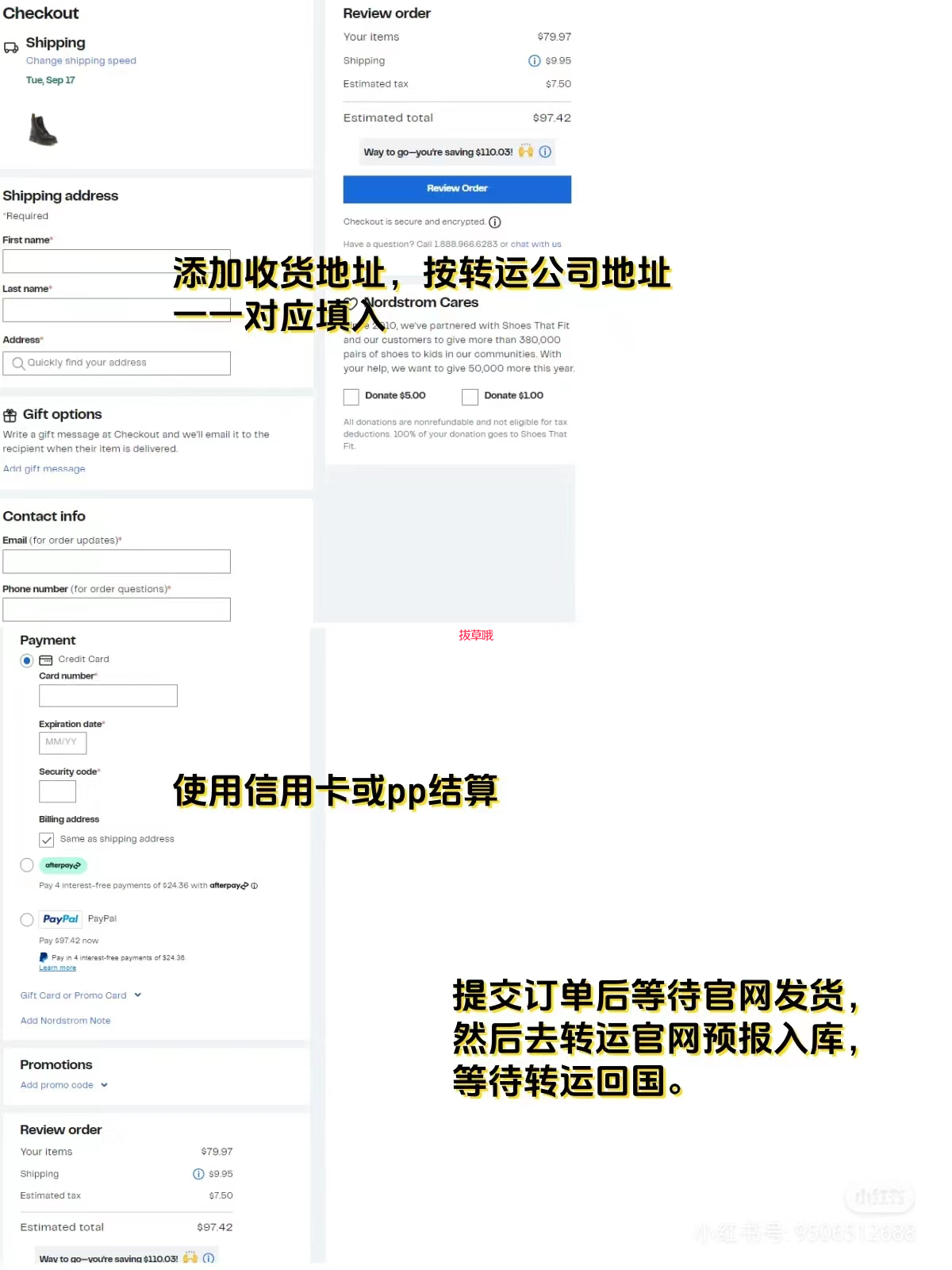Focus the Phone number input field

pos(117,610)
